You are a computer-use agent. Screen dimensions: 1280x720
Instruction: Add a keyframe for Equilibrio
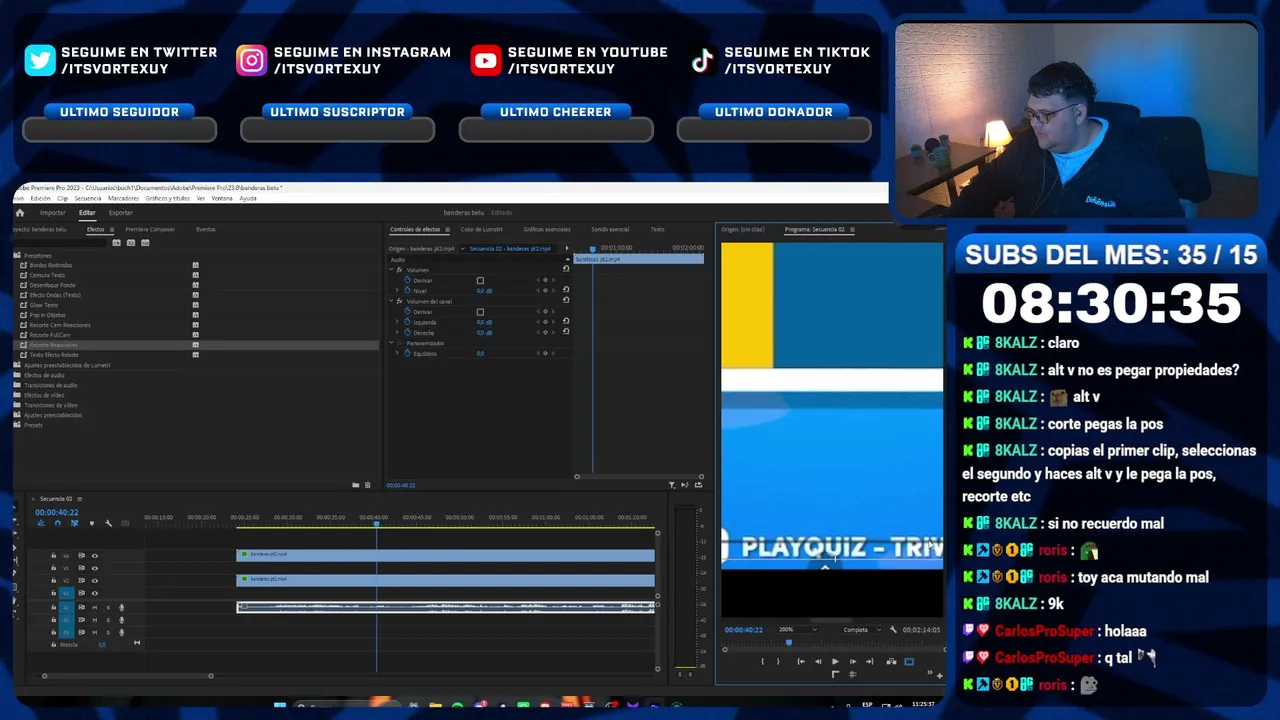(x=545, y=353)
